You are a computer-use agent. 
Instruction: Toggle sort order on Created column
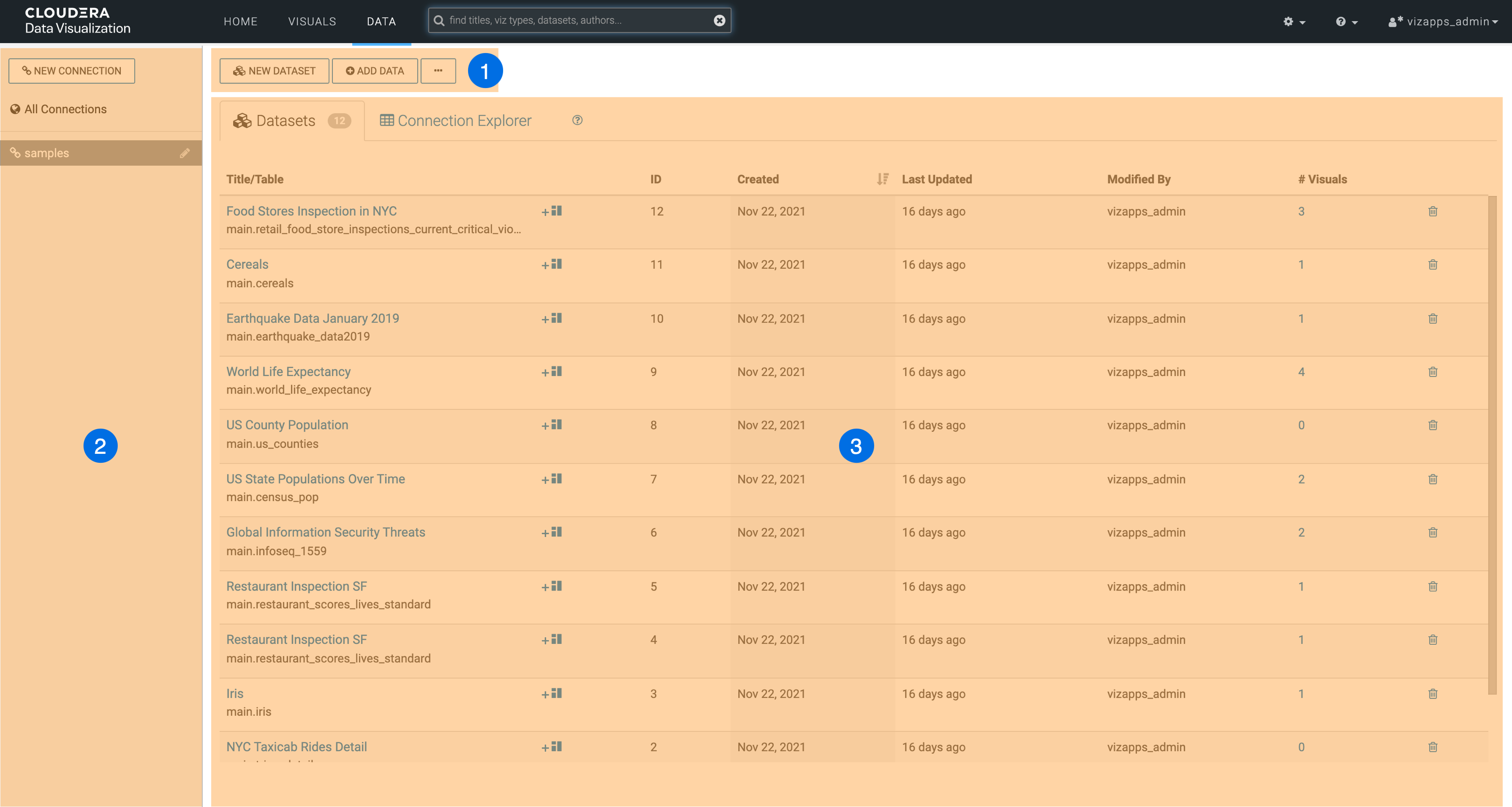click(882, 179)
